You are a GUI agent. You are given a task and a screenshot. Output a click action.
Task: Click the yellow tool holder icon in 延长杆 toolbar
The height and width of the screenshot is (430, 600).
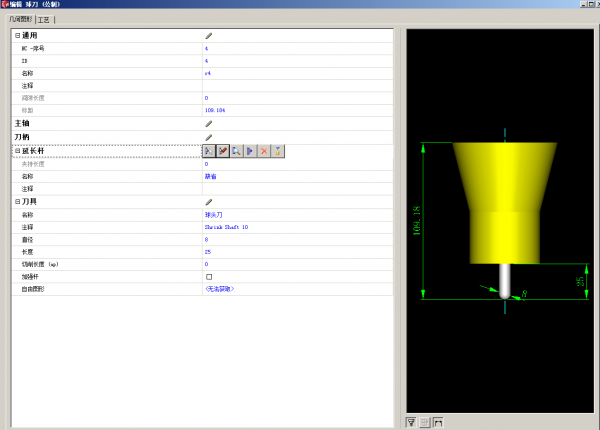[x=277, y=151]
